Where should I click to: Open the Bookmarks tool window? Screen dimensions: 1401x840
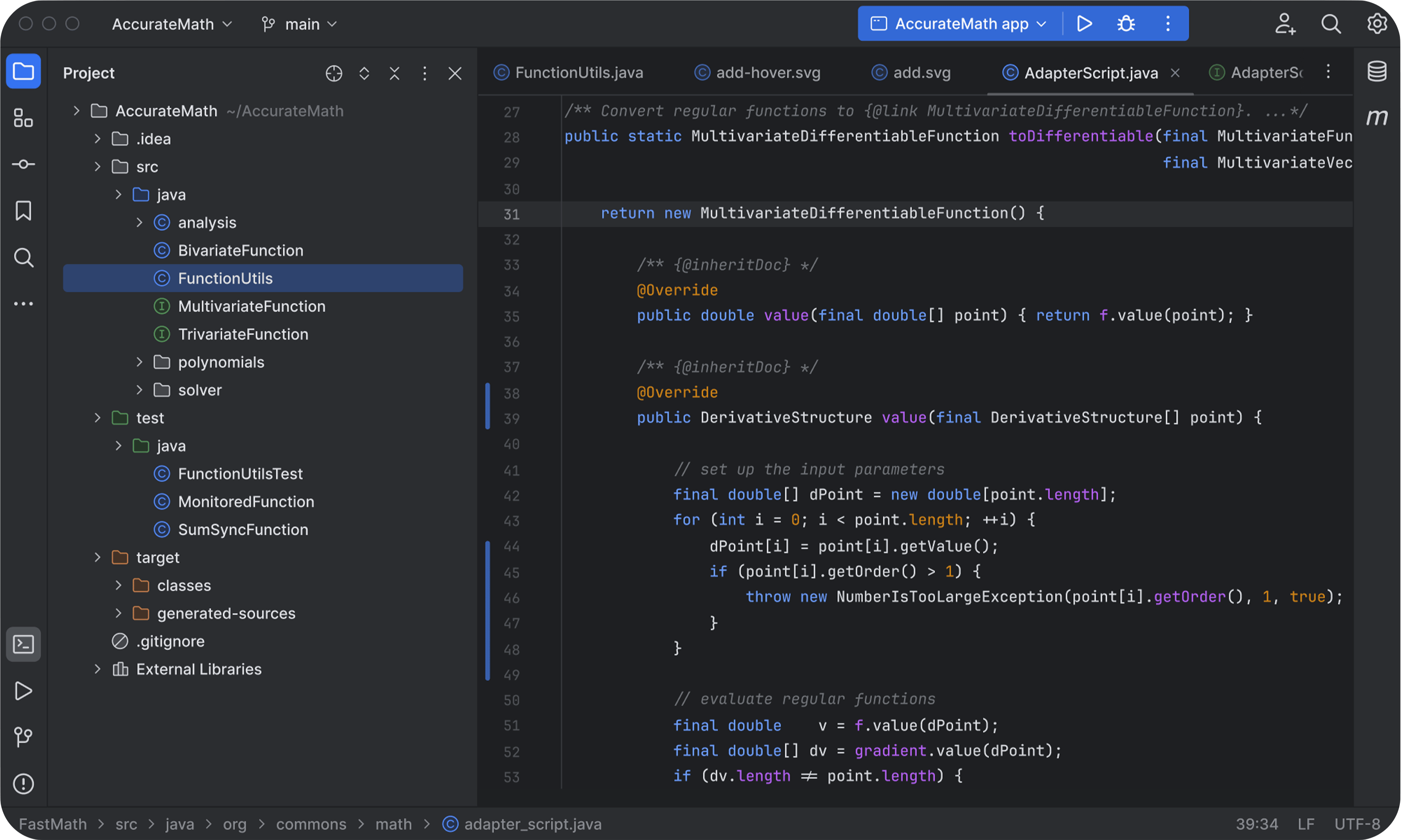tap(23, 211)
